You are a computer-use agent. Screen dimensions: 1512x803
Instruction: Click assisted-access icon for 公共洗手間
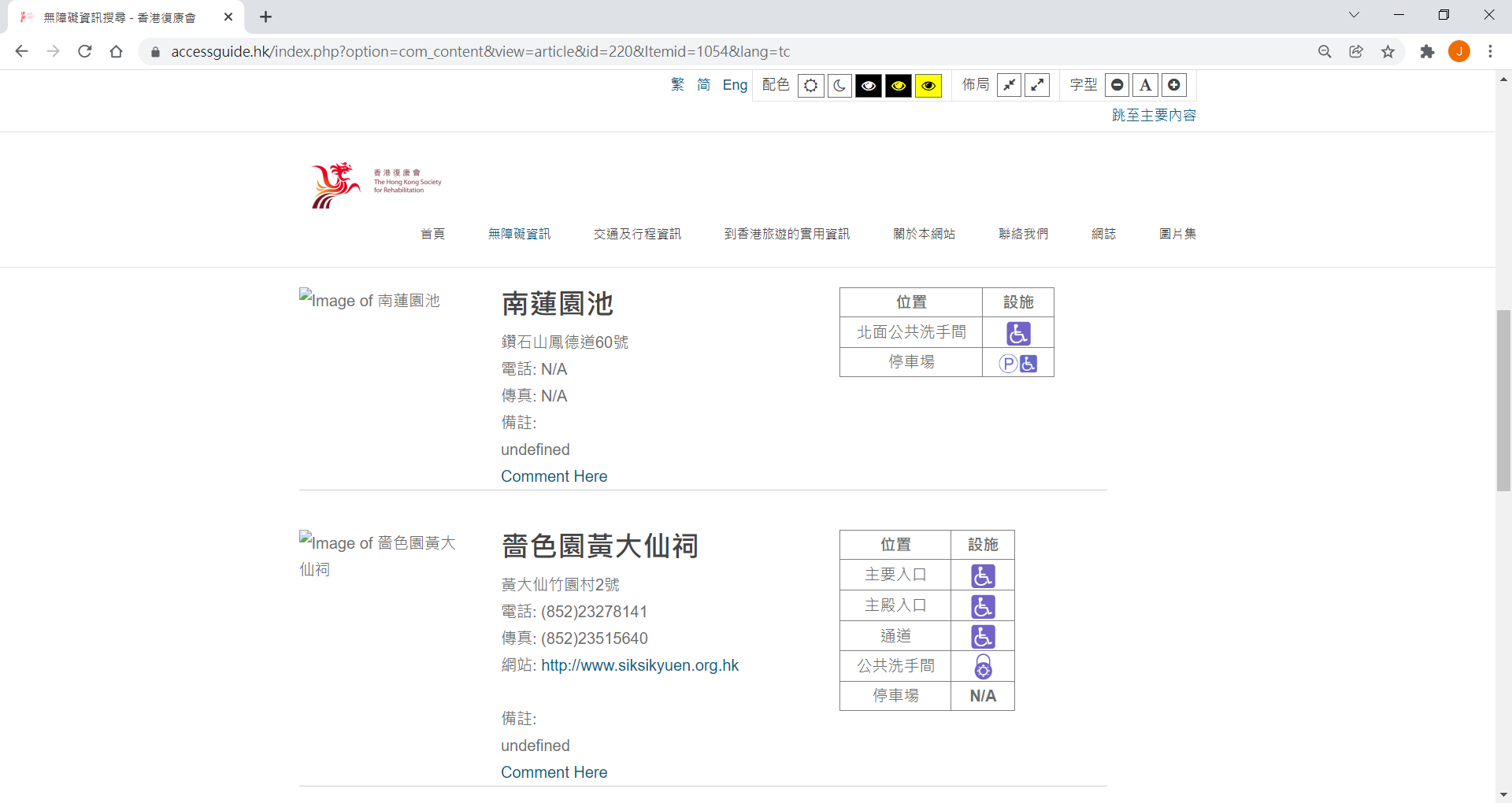tap(983, 667)
